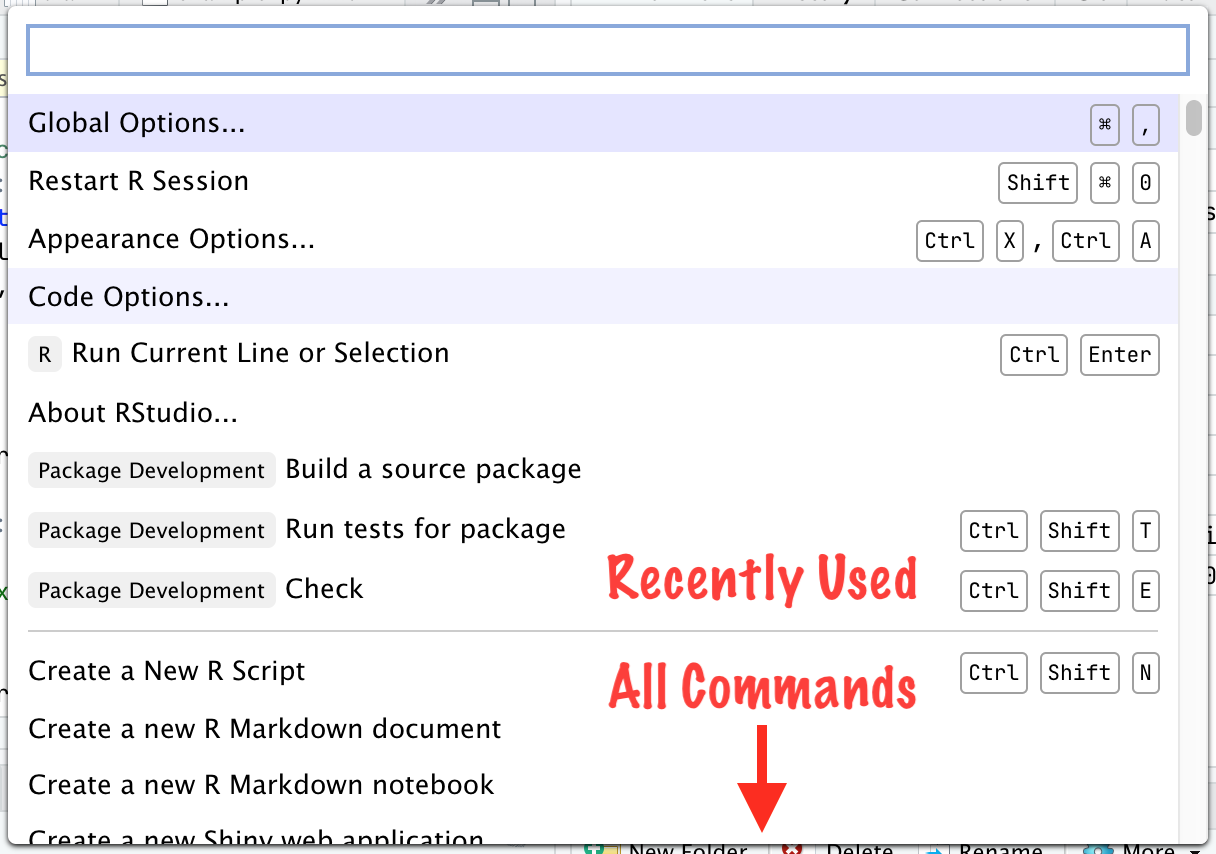Select Create a new R Markdown notebook
Image resolution: width=1216 pixels, height=854 pixels.
(261, 785)
